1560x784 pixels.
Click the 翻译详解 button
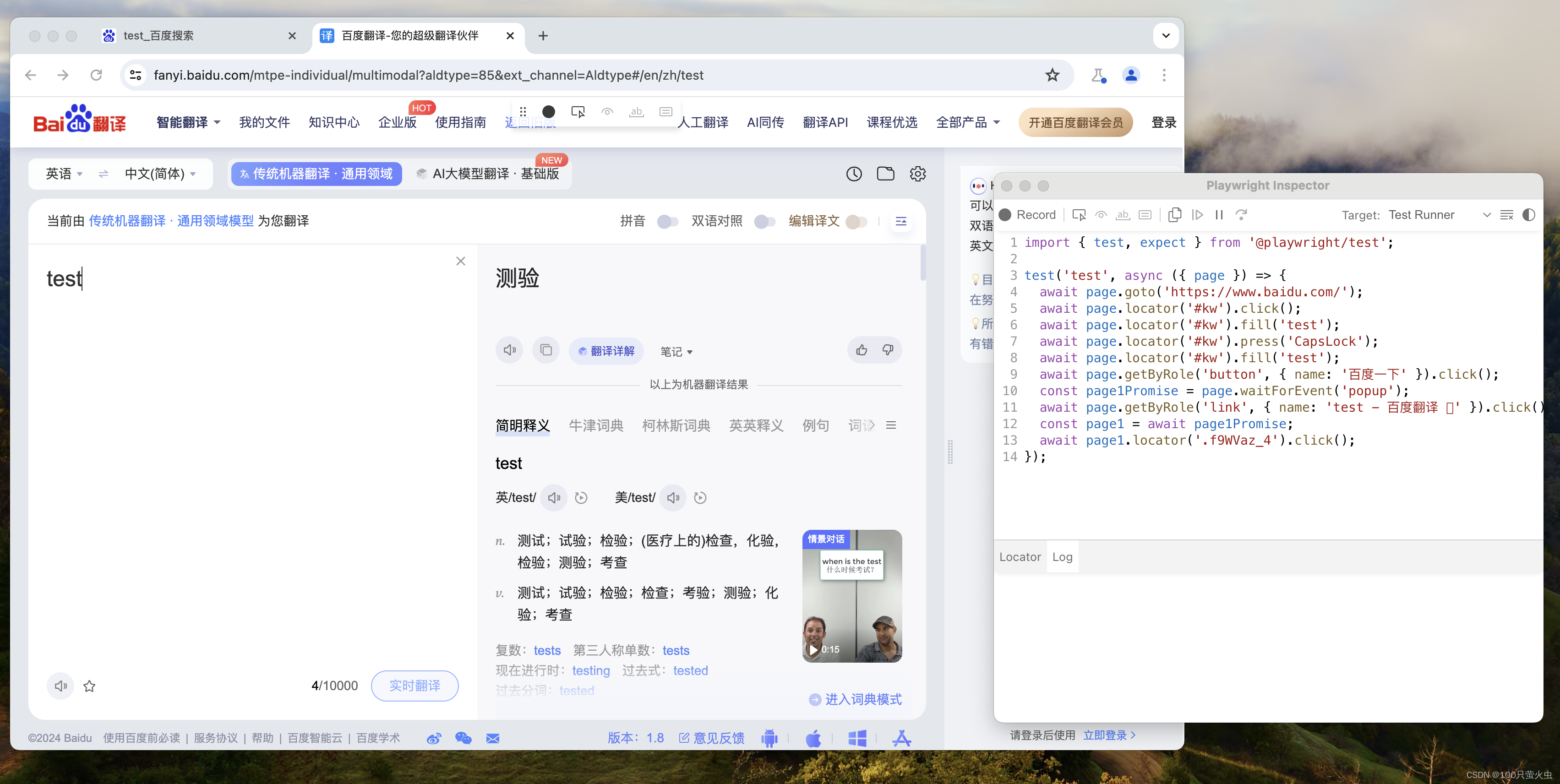click(606, 351)
